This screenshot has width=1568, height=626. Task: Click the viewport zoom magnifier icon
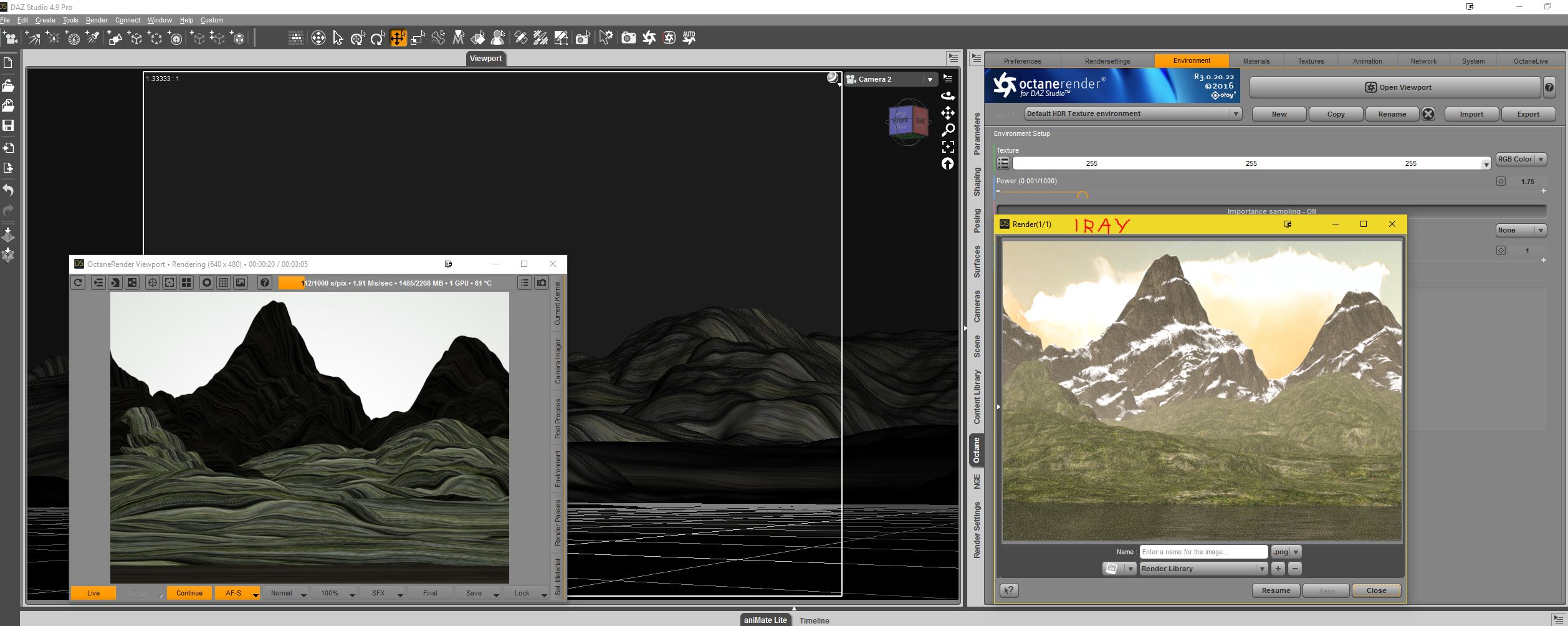pyautogui.click(x=948, y=130)
